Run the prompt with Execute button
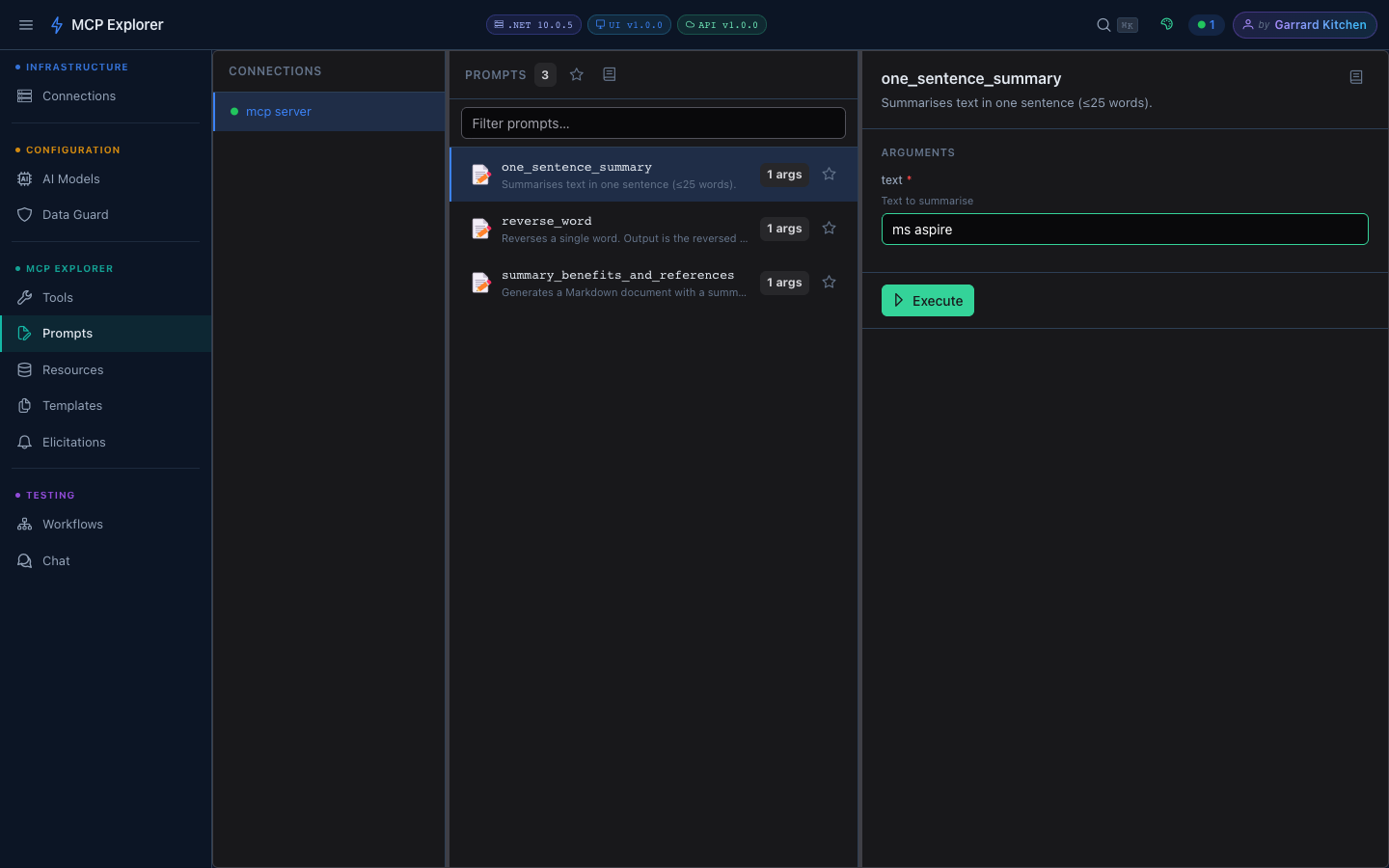Viewport: 1389px width, 868px height. [927, 301]
